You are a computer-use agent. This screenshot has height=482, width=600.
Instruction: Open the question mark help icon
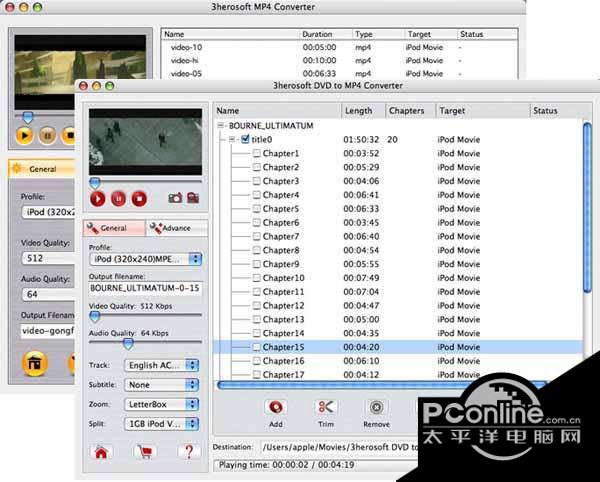[x=189, y=453]
